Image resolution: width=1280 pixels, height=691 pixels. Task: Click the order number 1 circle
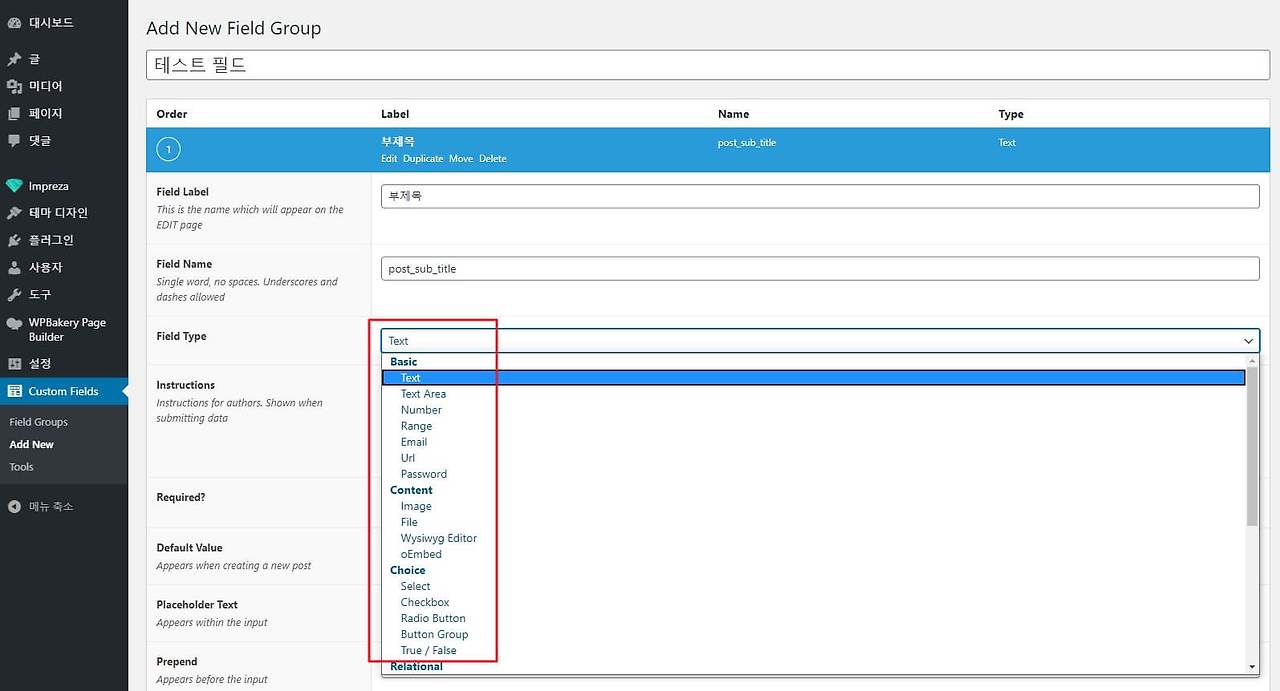[169, 150]
